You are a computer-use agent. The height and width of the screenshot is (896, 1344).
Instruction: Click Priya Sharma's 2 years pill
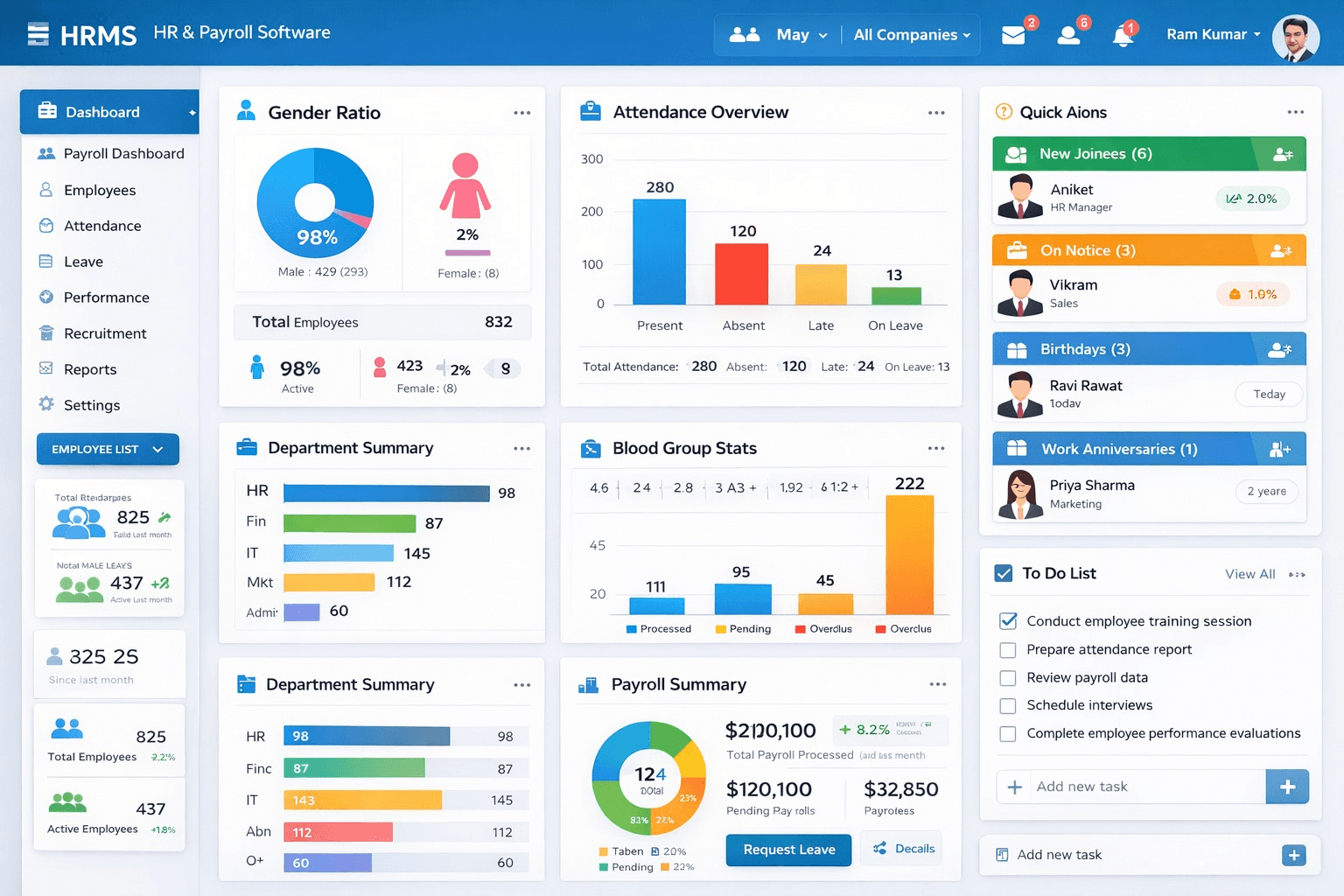point(1266,491)
